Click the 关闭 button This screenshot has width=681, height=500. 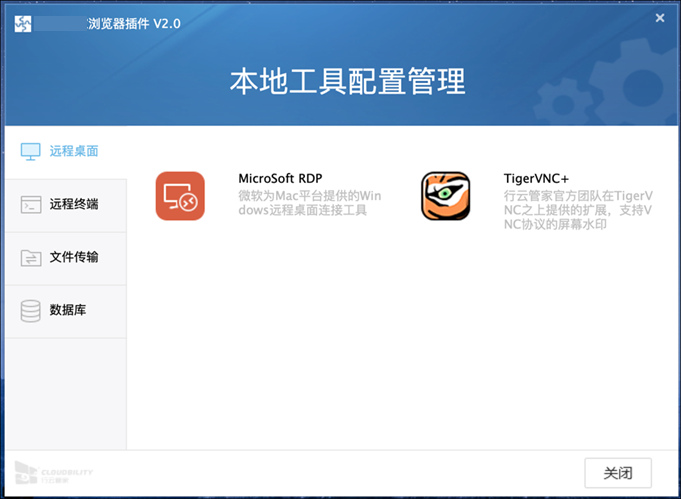pyautogui.click(x=618, y=473)
